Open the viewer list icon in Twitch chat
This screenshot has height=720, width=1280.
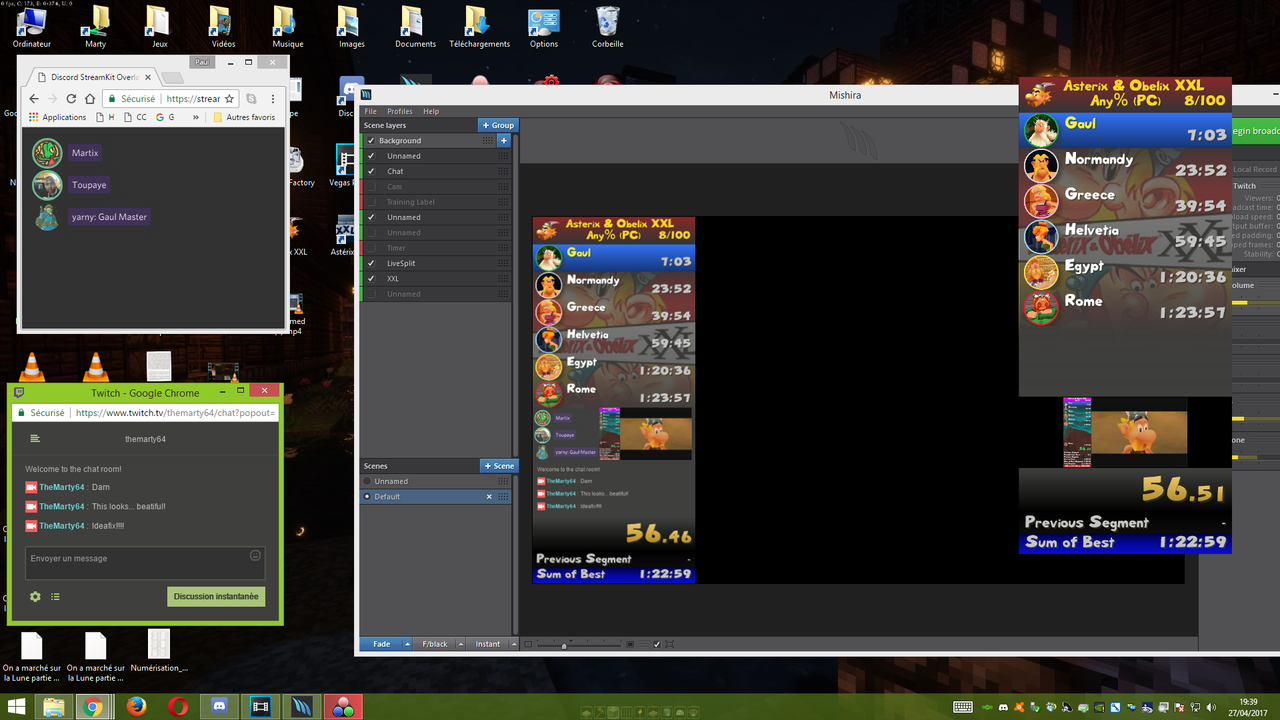(x=55, y=596)
